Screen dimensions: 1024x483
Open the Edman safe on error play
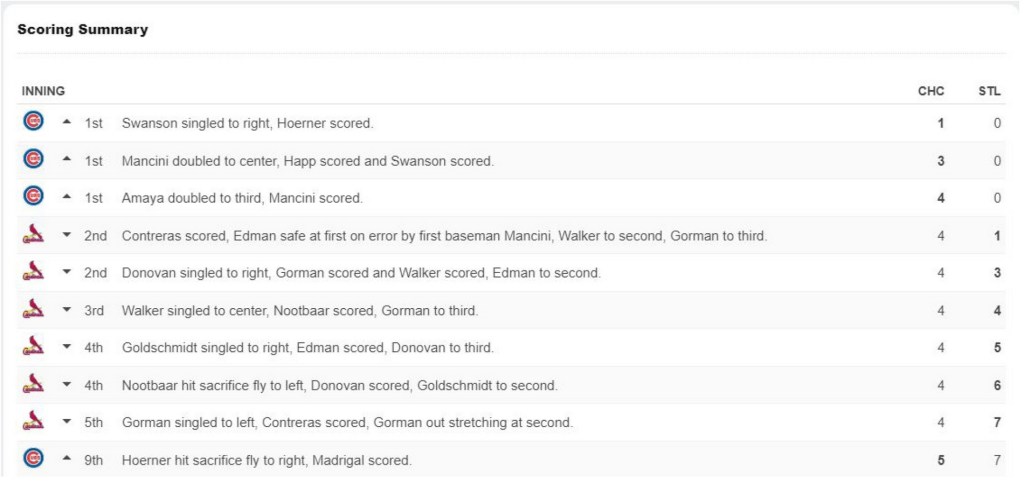coord(444,236)
